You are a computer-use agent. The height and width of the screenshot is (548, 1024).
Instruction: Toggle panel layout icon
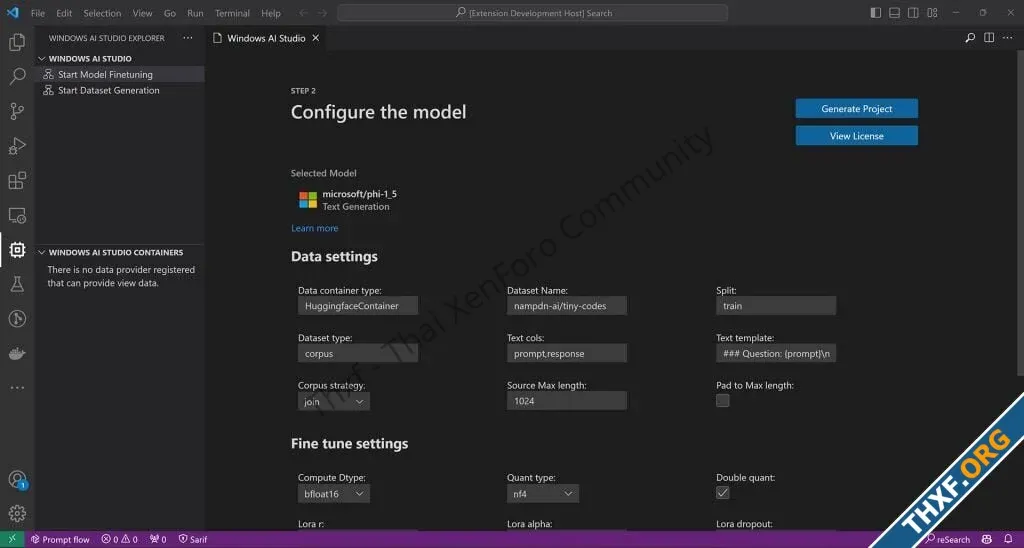pos(895,12)
